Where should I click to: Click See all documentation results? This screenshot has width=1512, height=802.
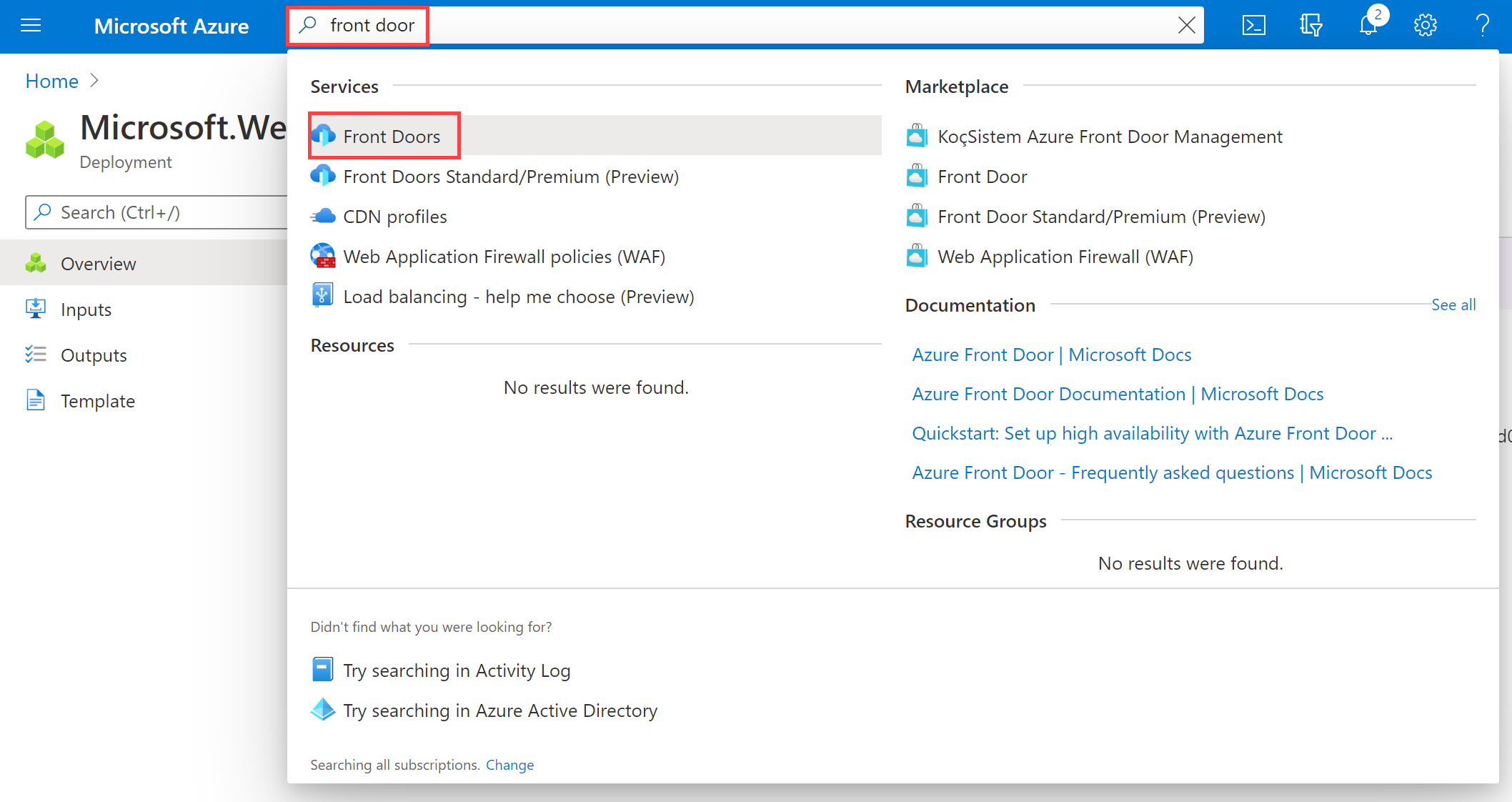tap(1453, 305)
